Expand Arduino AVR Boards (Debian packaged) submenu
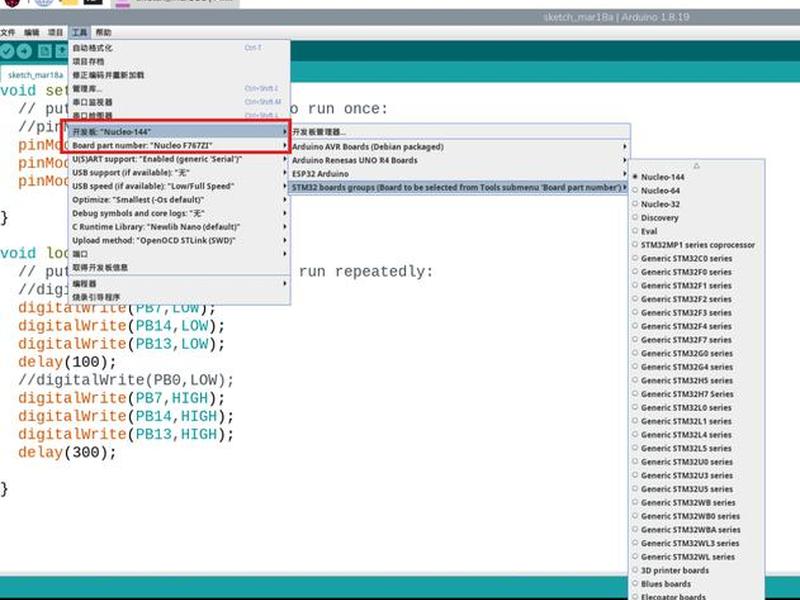Screen dimensions: 800x600 [x=459, y=147]
